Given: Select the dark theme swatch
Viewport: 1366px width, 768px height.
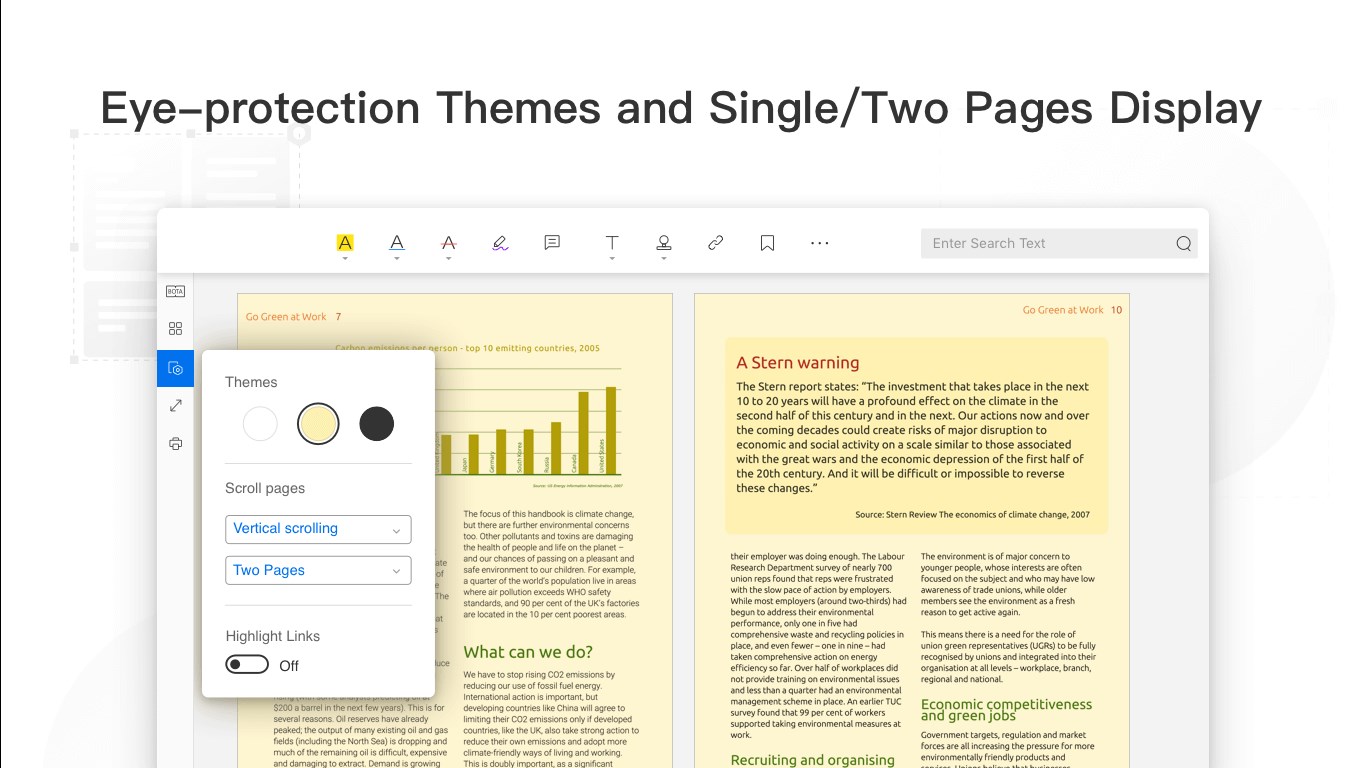Looking at the screenshot, I should 376,424.
